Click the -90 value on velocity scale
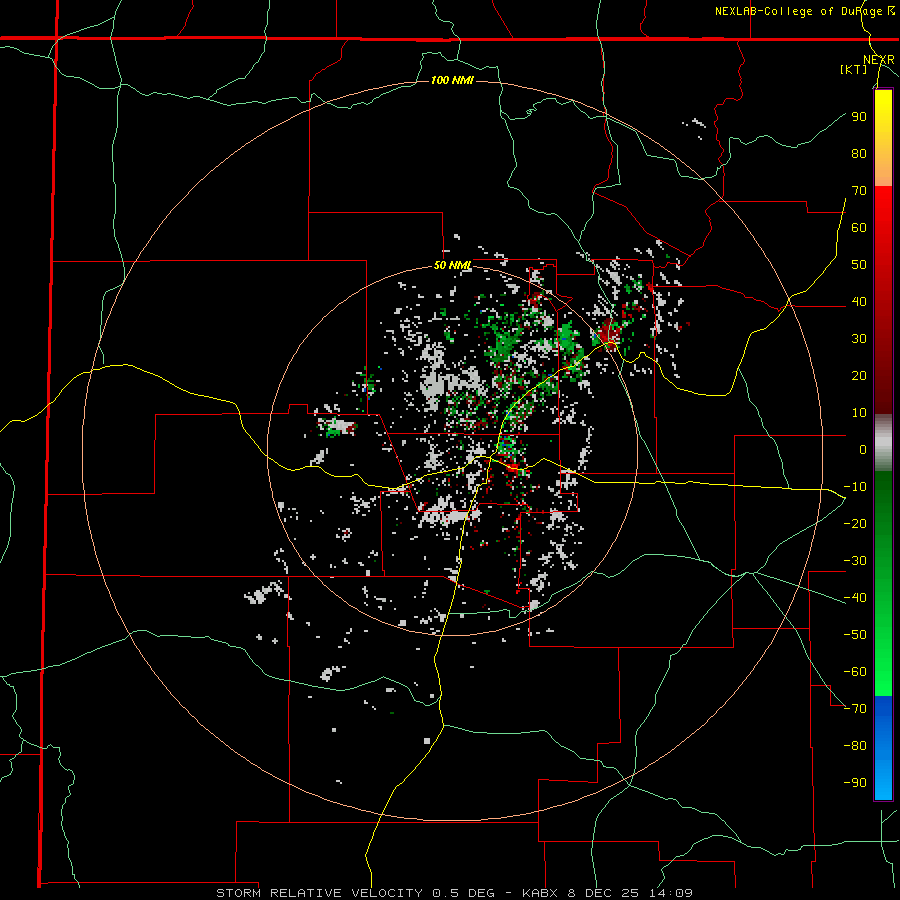900x900 pixels. tap(855, 782)
